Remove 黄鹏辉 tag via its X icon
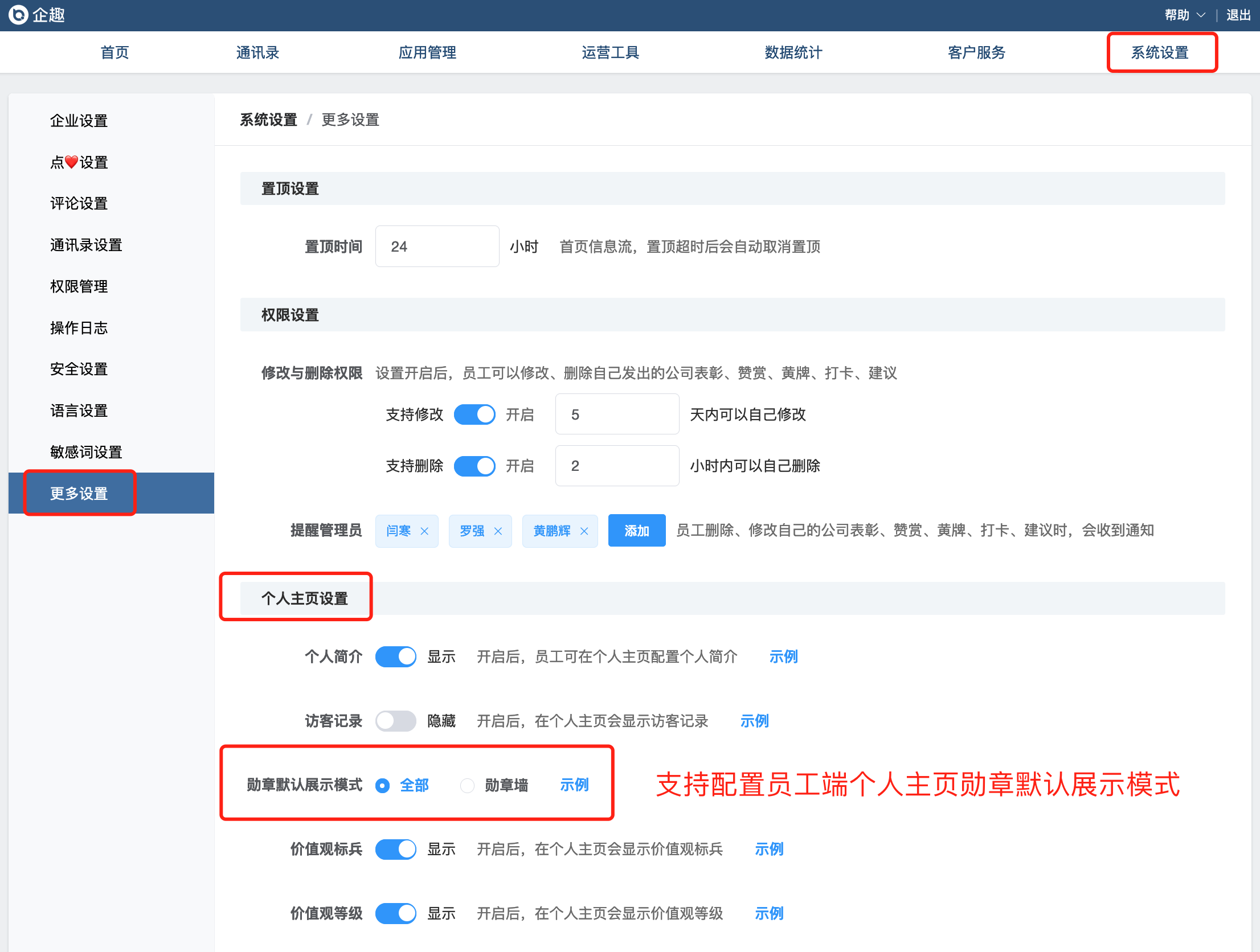This screenshot has height=952, width=1260. coord(584,531)
